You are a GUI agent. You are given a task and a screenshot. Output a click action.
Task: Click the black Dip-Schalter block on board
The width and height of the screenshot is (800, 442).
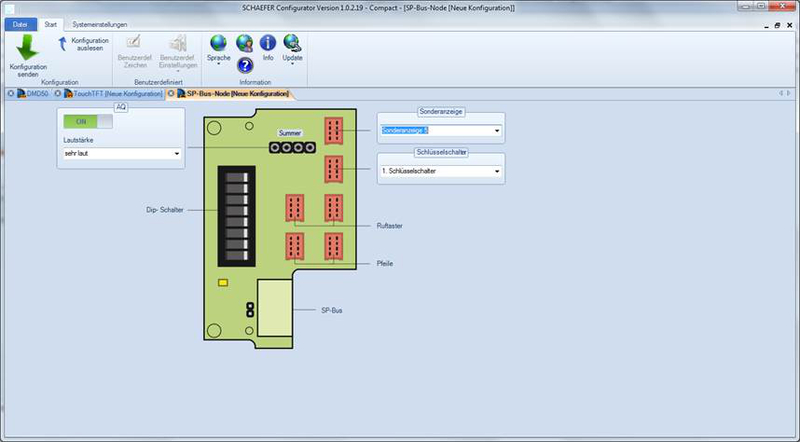[237, 216]
